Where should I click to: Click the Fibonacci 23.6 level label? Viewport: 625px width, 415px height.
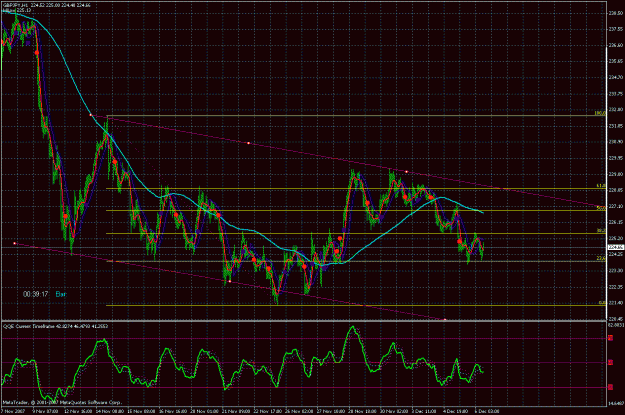click(601, 259)
